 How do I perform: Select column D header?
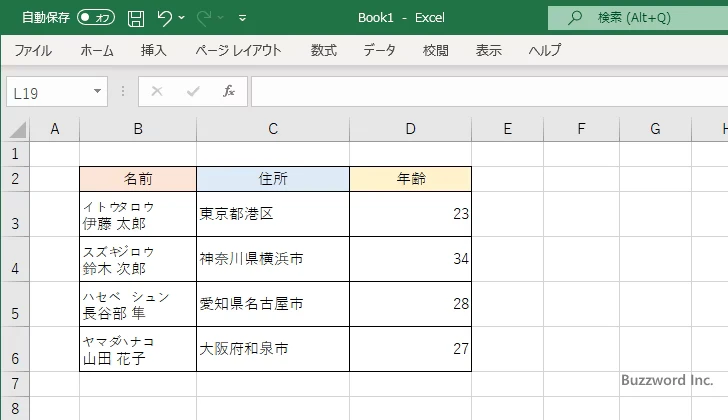point(410,129)
